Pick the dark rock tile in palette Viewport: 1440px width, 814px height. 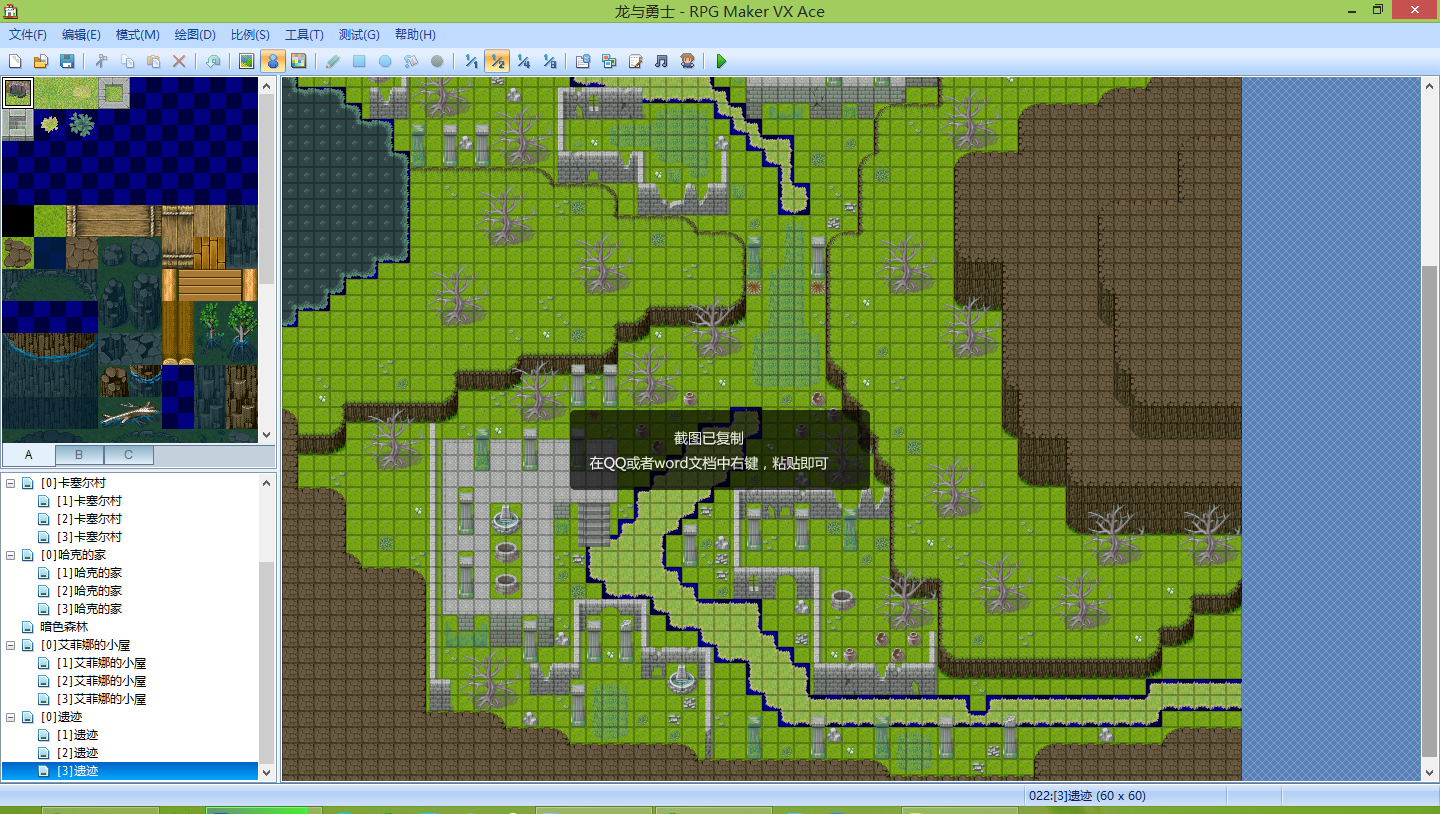[x=18, y=93]
